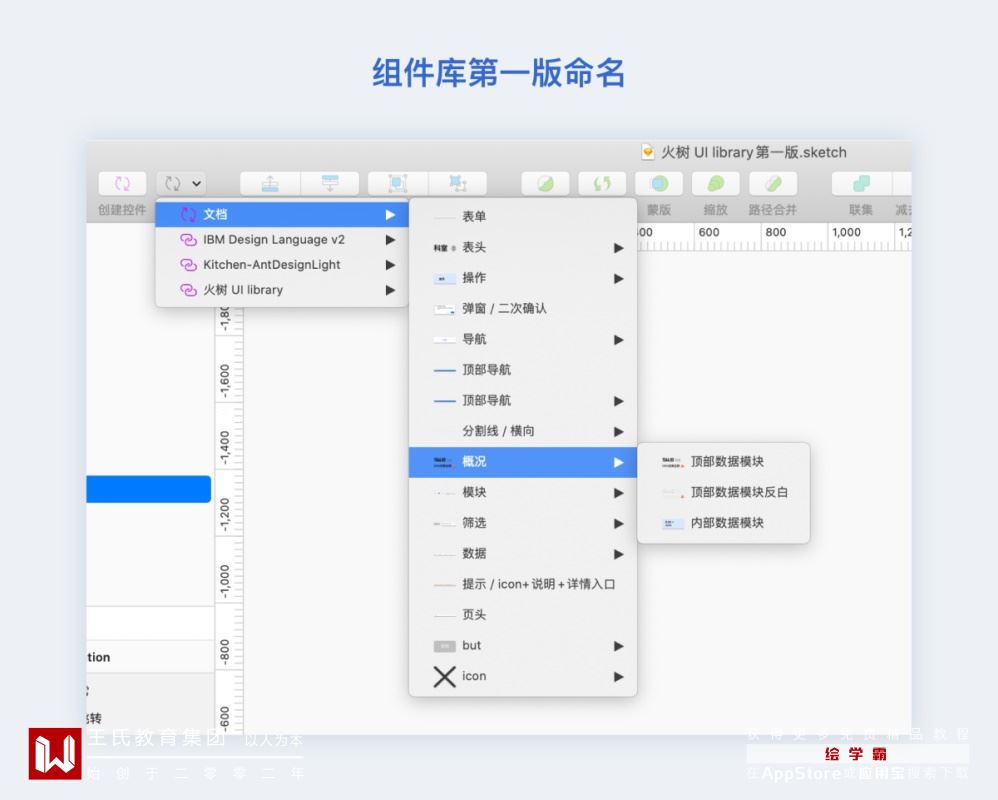Click the ungroup layers toolbar icon
Screen dimensions: 998x800
tap(458, 184)
